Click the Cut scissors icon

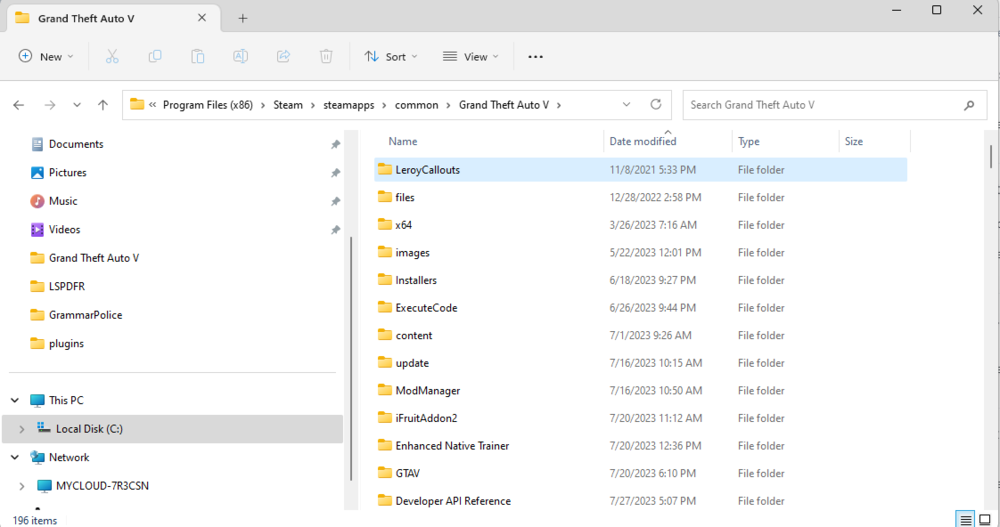112,57
